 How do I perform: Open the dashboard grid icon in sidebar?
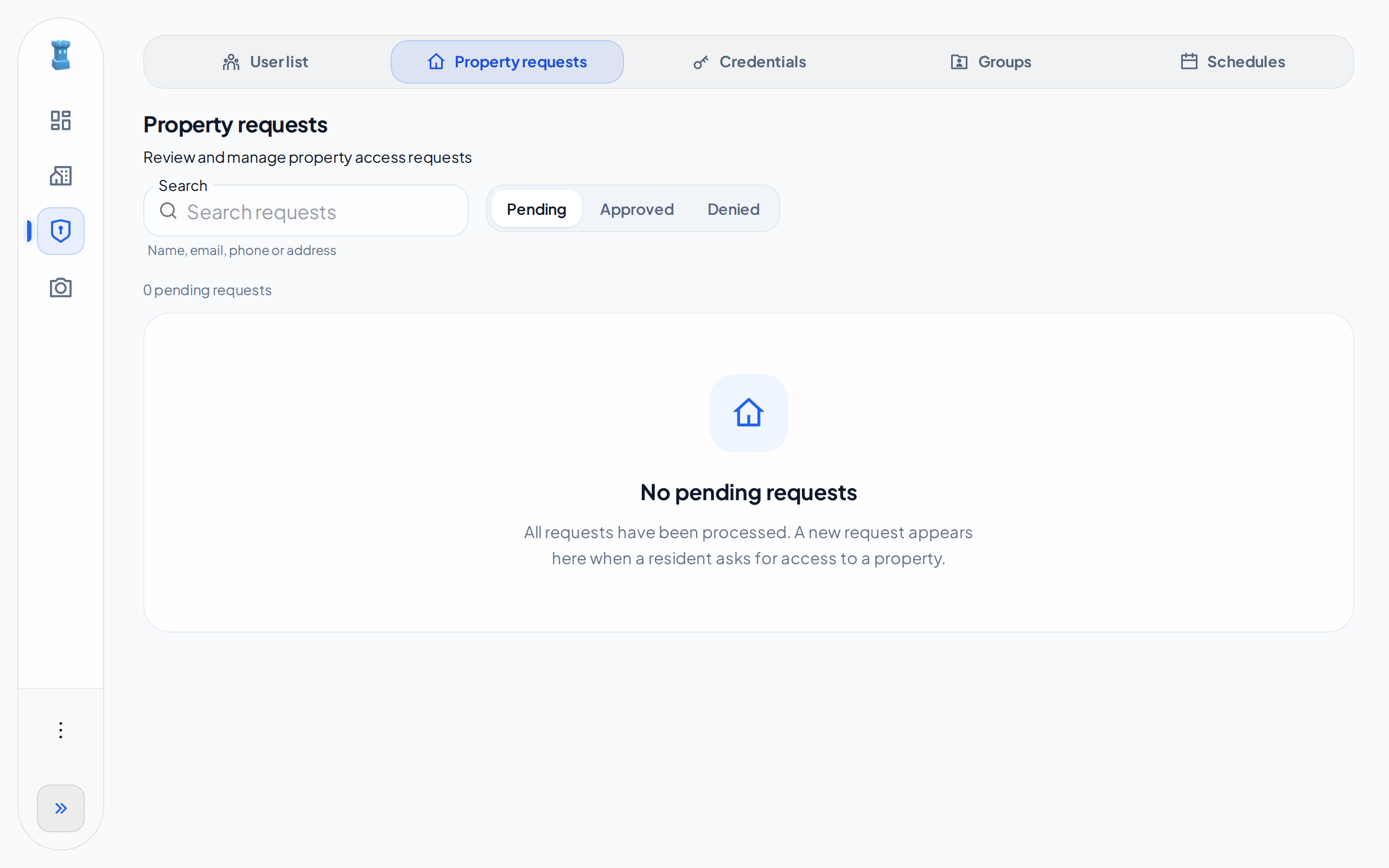click(61, 120)
